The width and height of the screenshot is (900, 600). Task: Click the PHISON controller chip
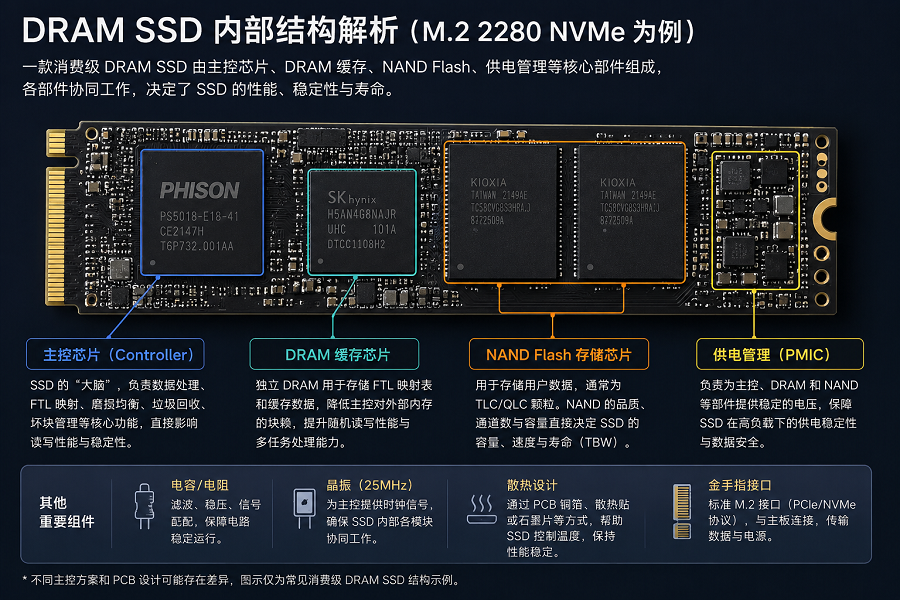[202, 212]
